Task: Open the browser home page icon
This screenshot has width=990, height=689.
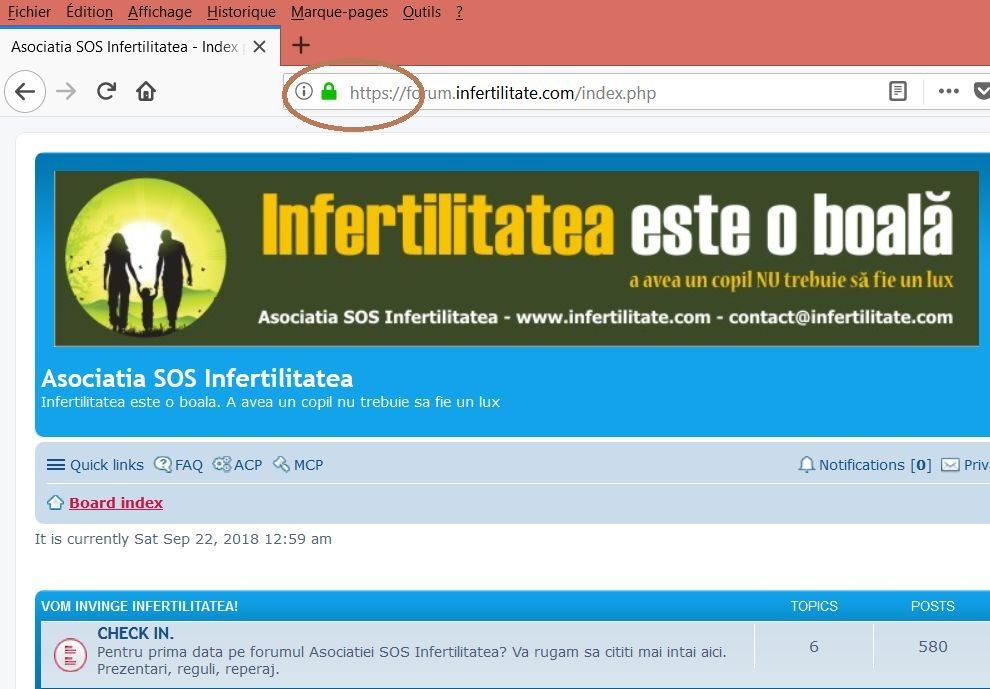Action: click(146, 92)
